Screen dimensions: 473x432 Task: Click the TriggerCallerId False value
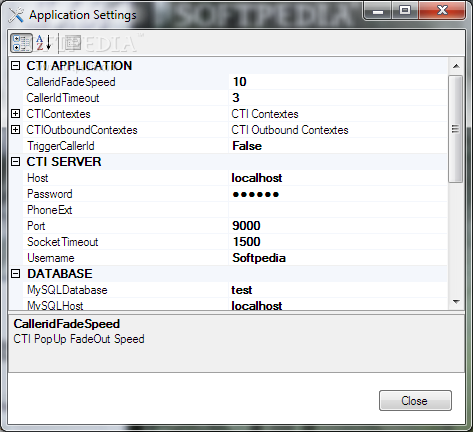pos(338,146)
